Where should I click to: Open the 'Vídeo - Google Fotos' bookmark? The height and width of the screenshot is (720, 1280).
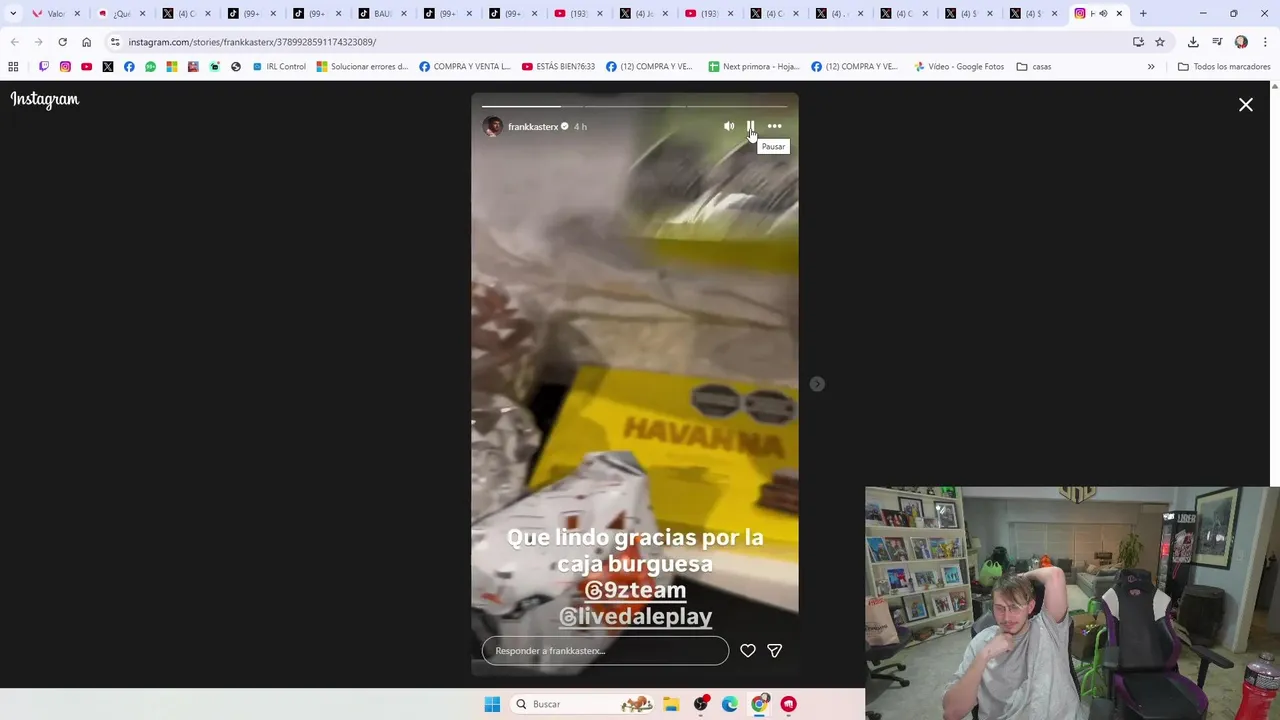pyautogui.click(x=959, y=67)
